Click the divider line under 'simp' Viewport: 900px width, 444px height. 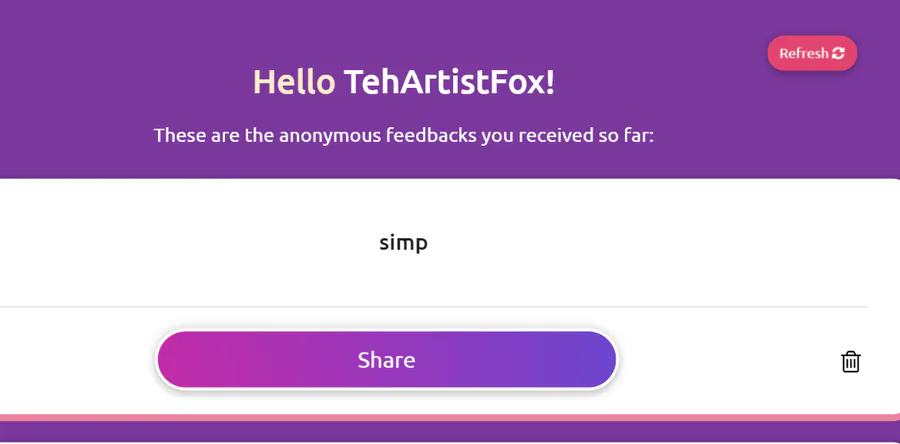[x=434, y=307]
